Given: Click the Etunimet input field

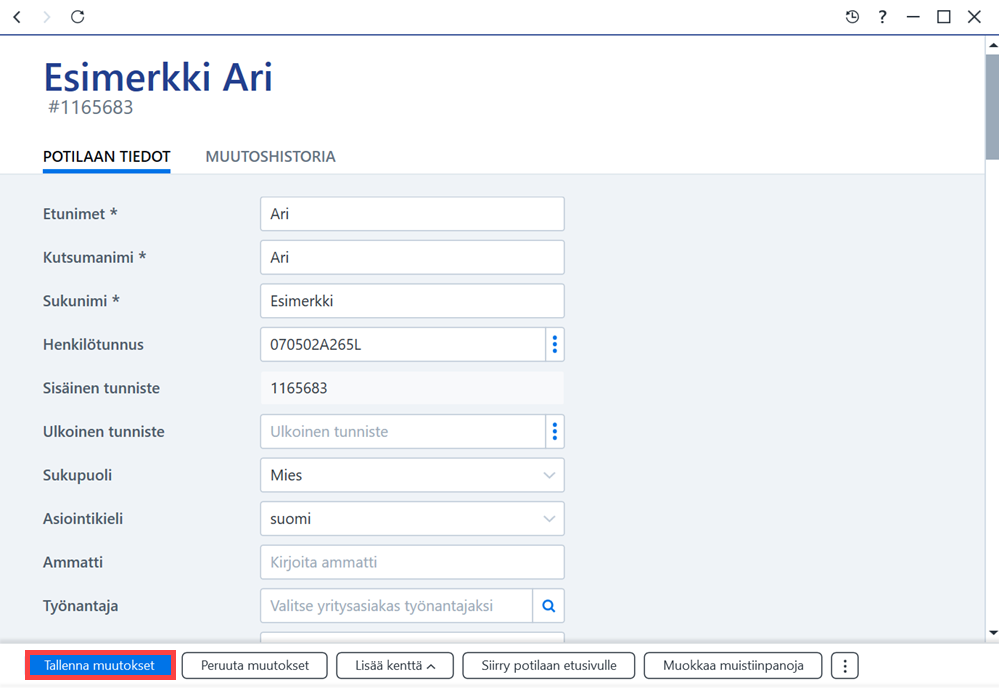Looking at the screenshot, I should pyautogui.click(x=412, y=214).
